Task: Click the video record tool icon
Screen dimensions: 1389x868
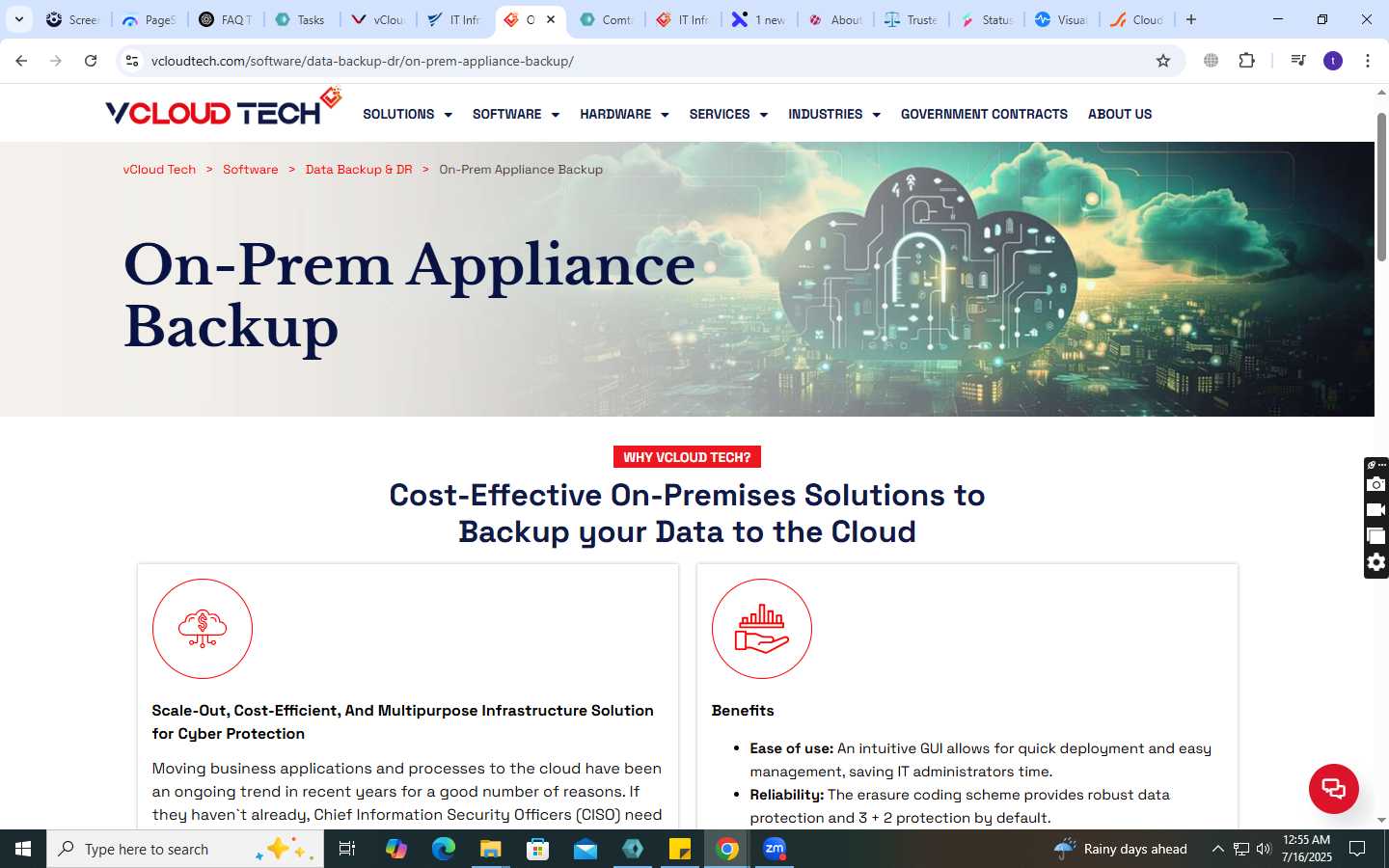Action: pos(1376,510)
